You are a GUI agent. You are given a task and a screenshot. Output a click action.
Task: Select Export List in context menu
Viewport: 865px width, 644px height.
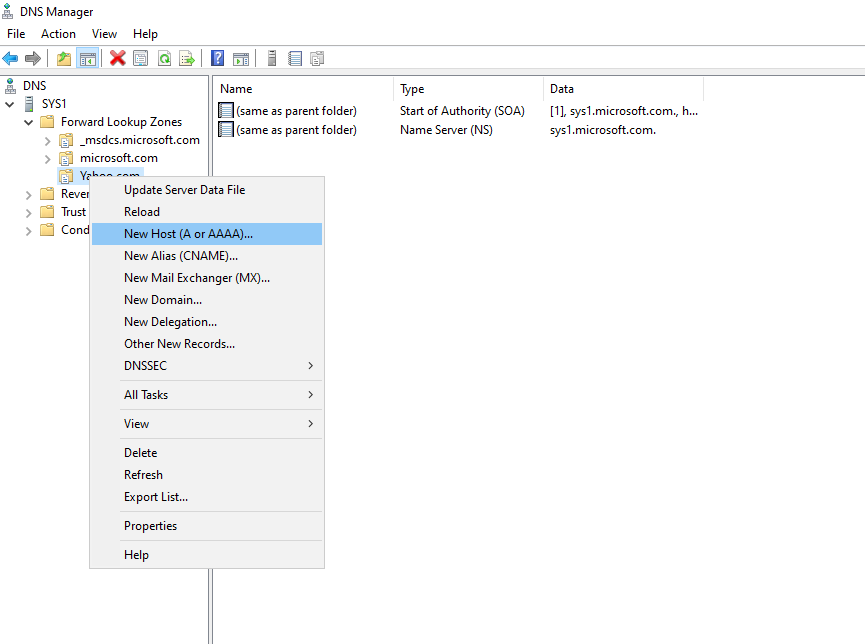tap(207, 497)
